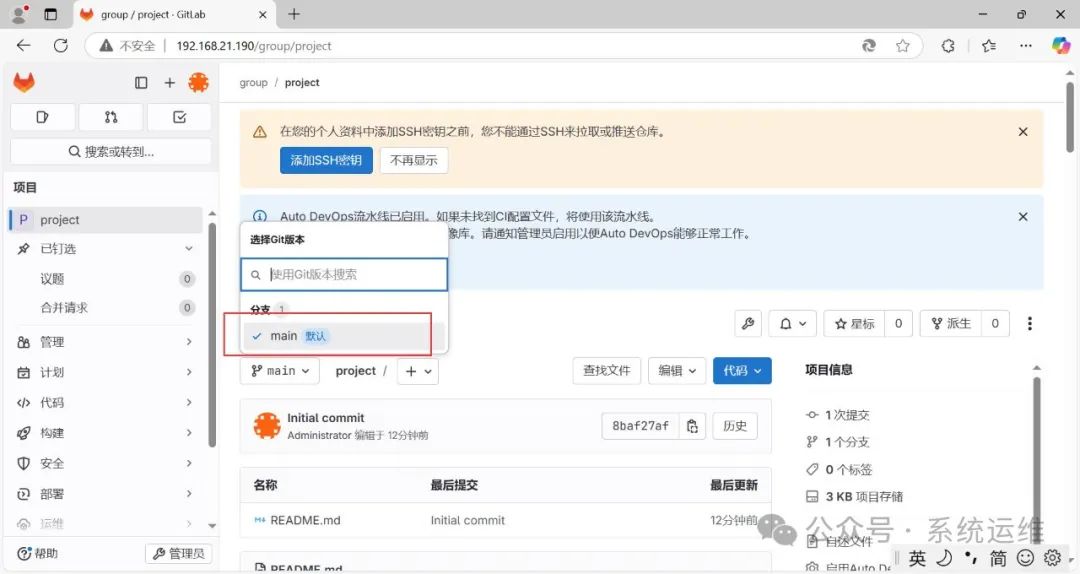Viewport: 1080px width, 574px height.
Task: Select the main branch in dropdown
Action: [344, 336]
